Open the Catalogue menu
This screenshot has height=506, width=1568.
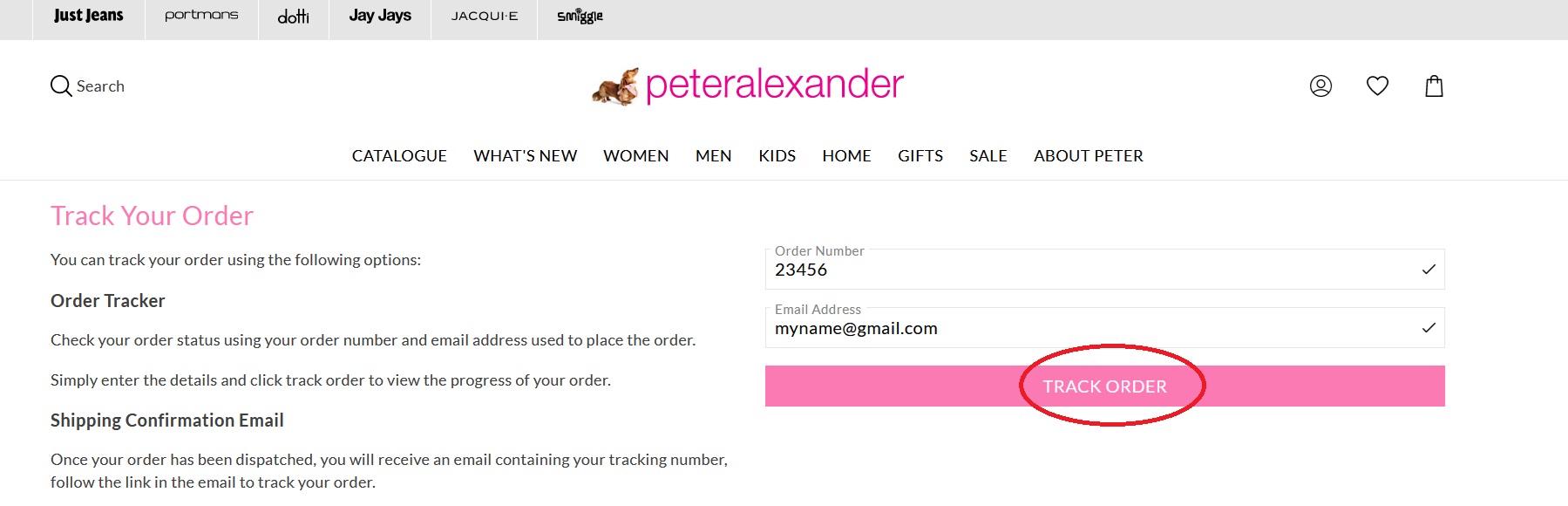(399, 155)
